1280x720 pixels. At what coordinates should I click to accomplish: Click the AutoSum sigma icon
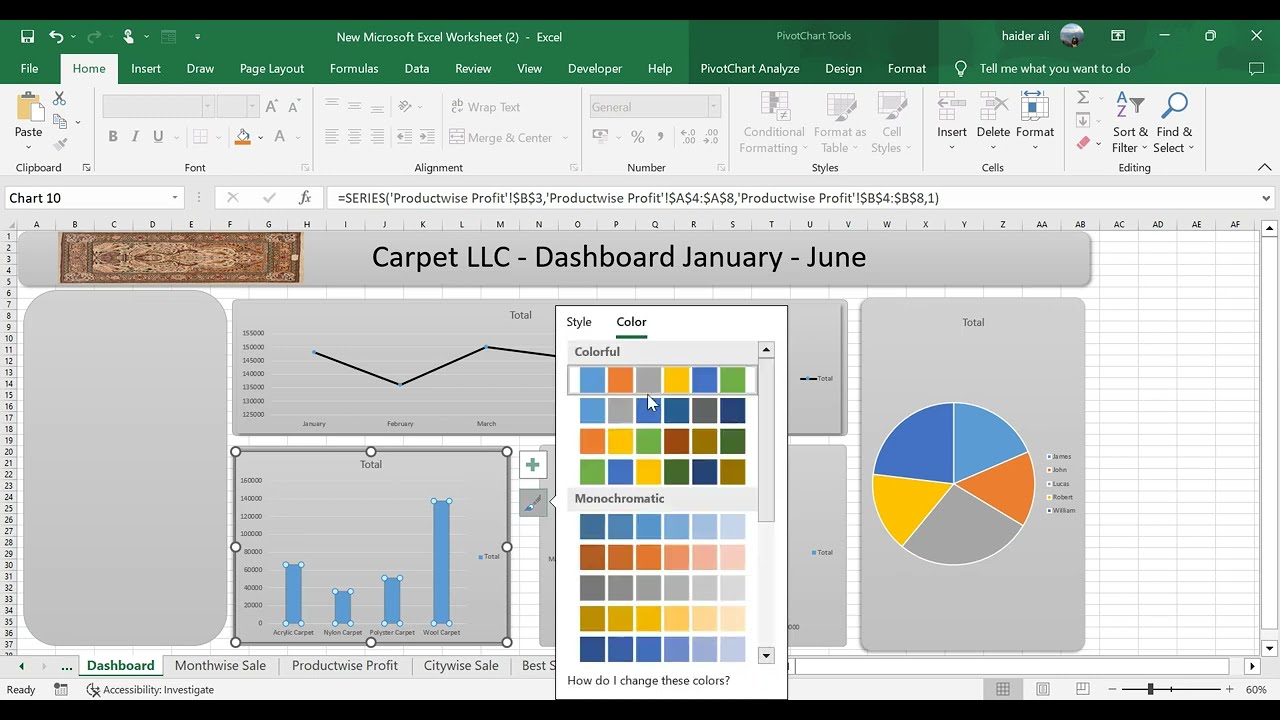pyautogui.click(x=1083, y=98)
